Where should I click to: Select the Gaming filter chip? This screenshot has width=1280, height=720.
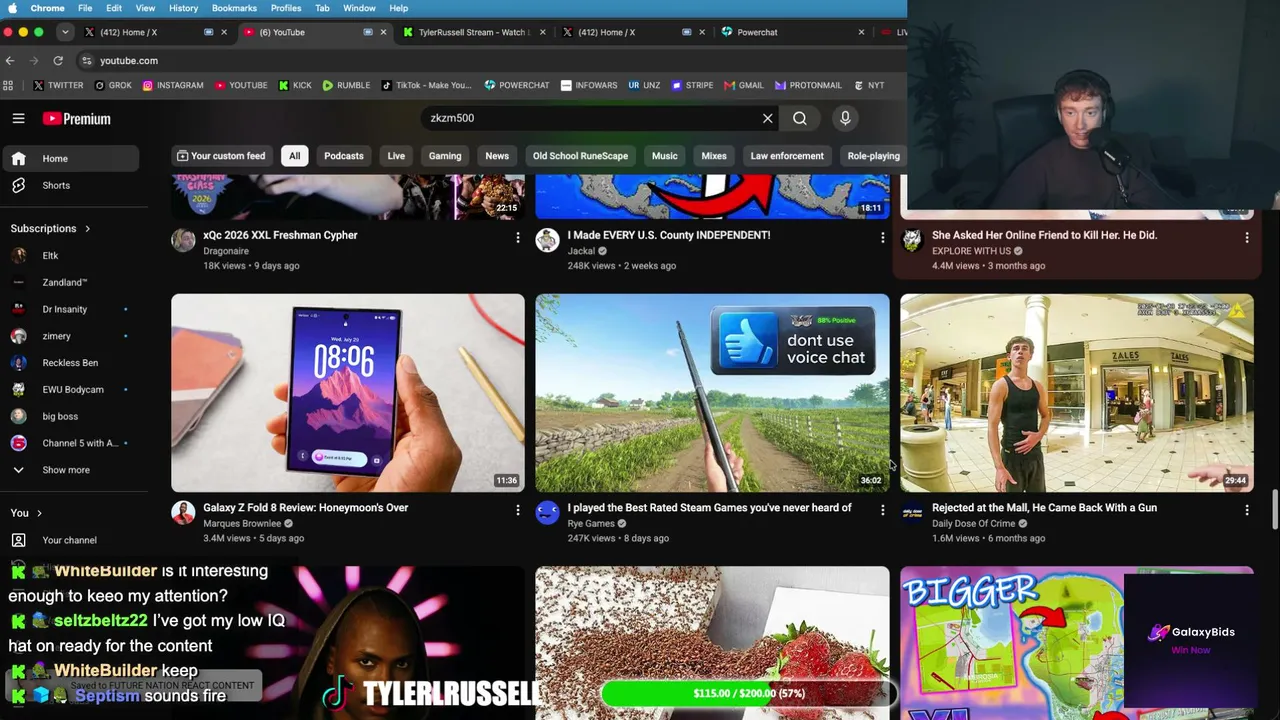tap(445, 156)
